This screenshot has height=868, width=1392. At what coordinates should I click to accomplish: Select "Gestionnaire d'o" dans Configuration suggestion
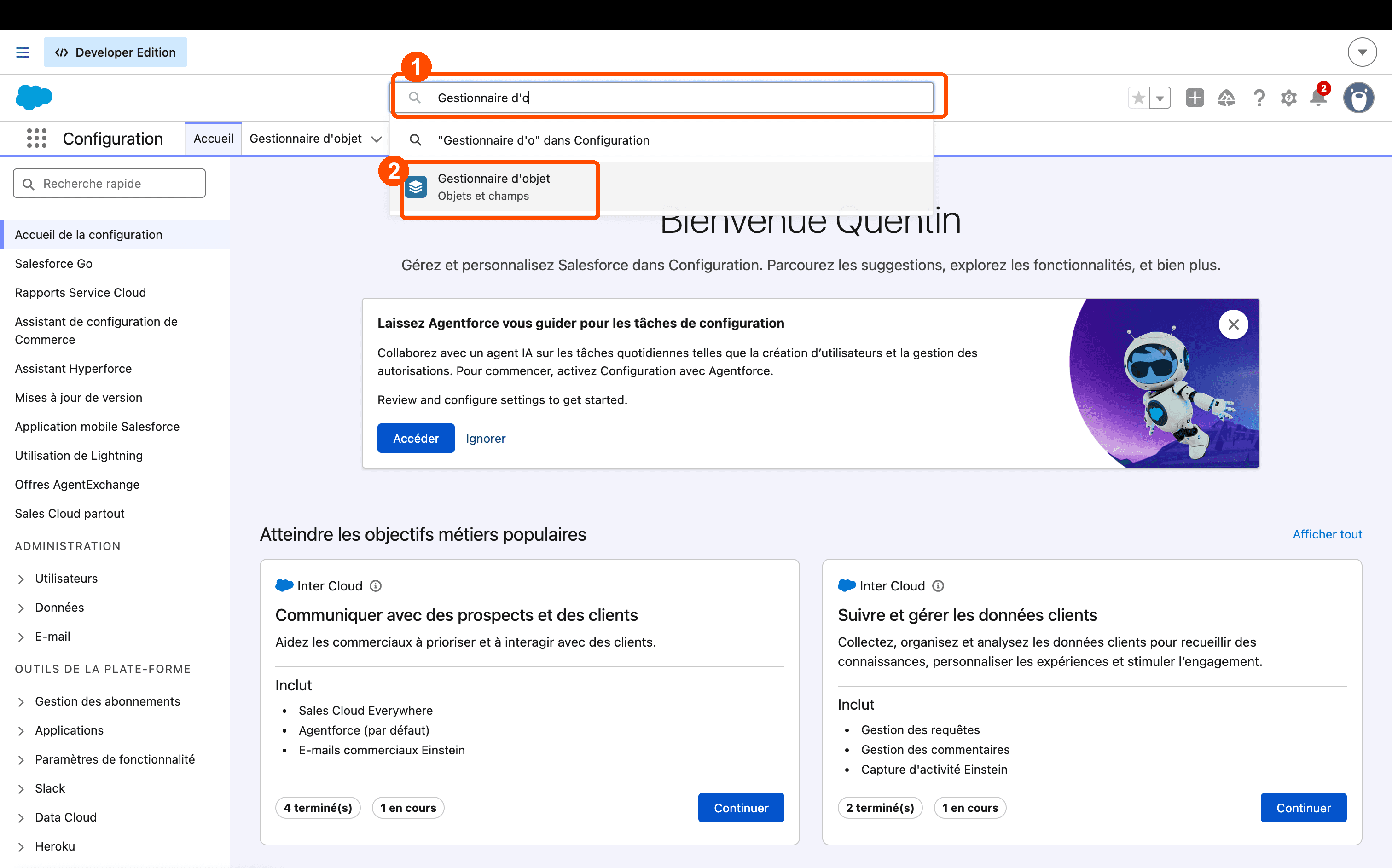661,140
